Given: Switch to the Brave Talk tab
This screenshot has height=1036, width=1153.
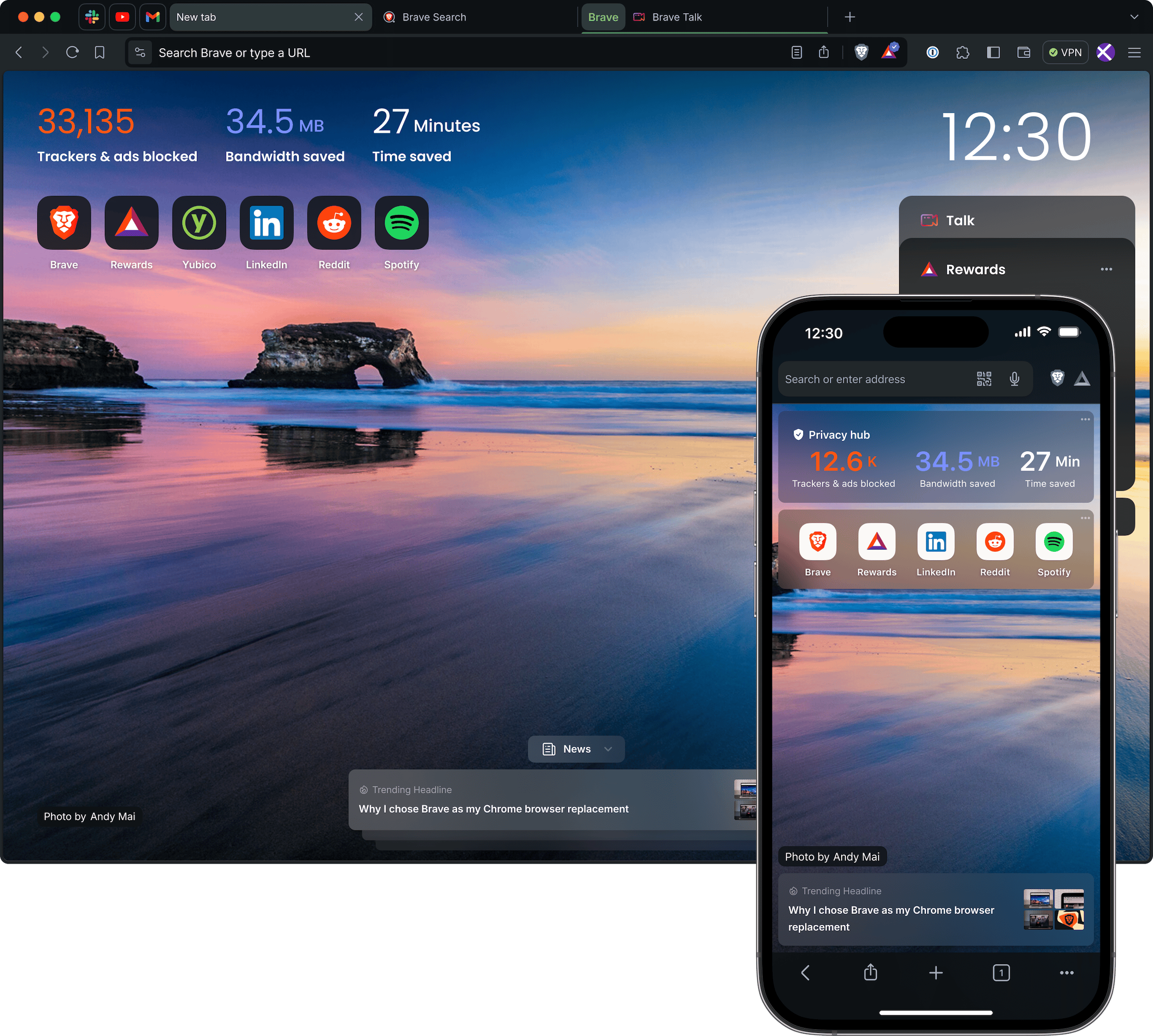Looking at the screenshot, I should (x=675, y=16).
